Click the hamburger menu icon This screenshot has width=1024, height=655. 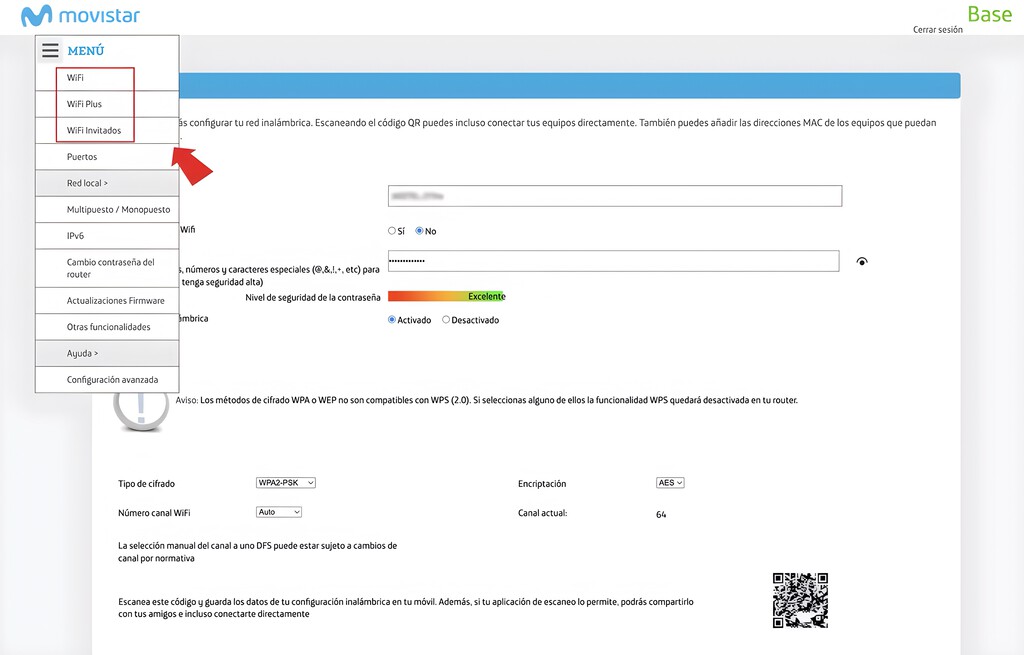point(50,50)
